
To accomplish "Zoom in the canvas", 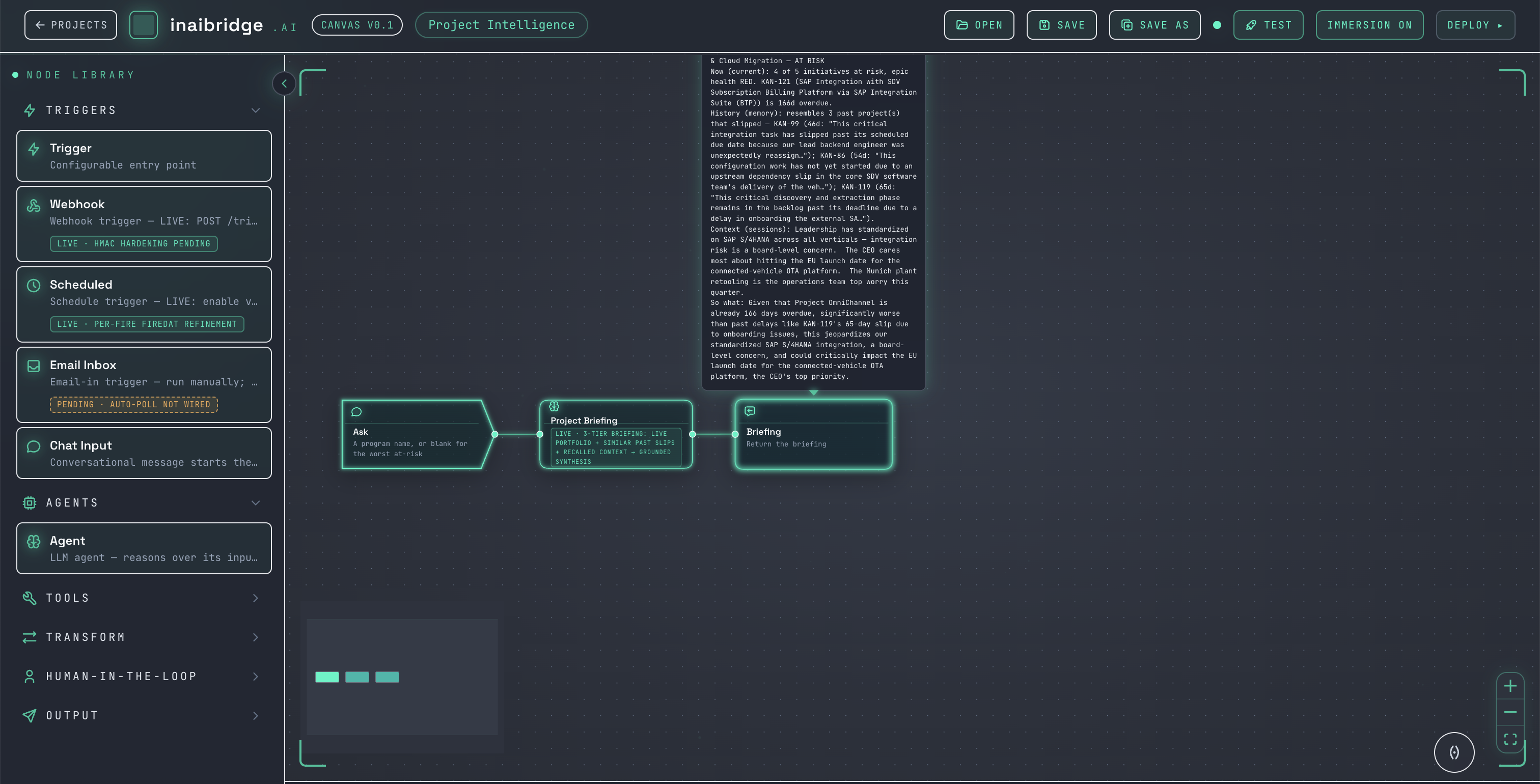I will [x=1510, y=686].
